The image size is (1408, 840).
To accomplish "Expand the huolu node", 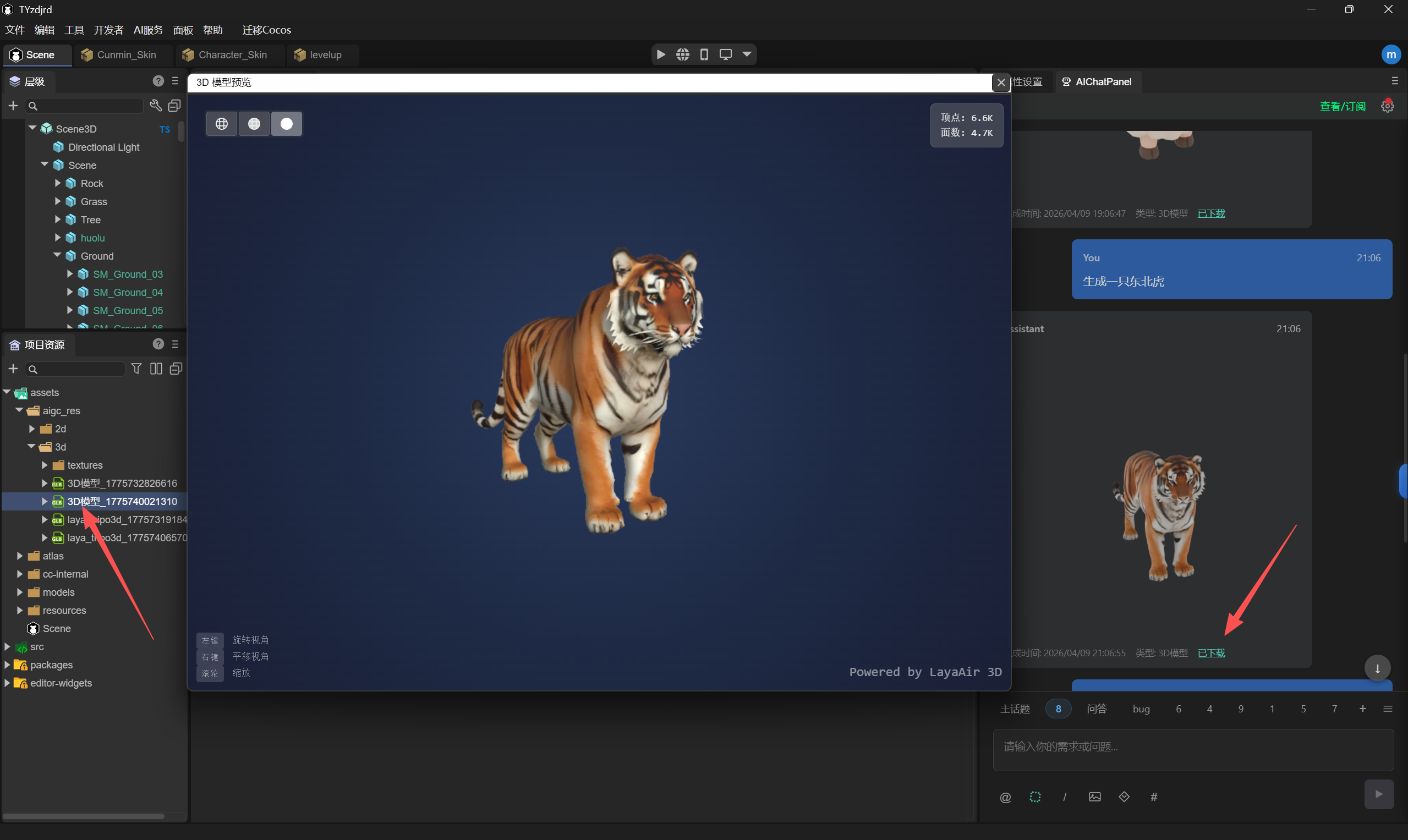I will click(x=57, y=237).
